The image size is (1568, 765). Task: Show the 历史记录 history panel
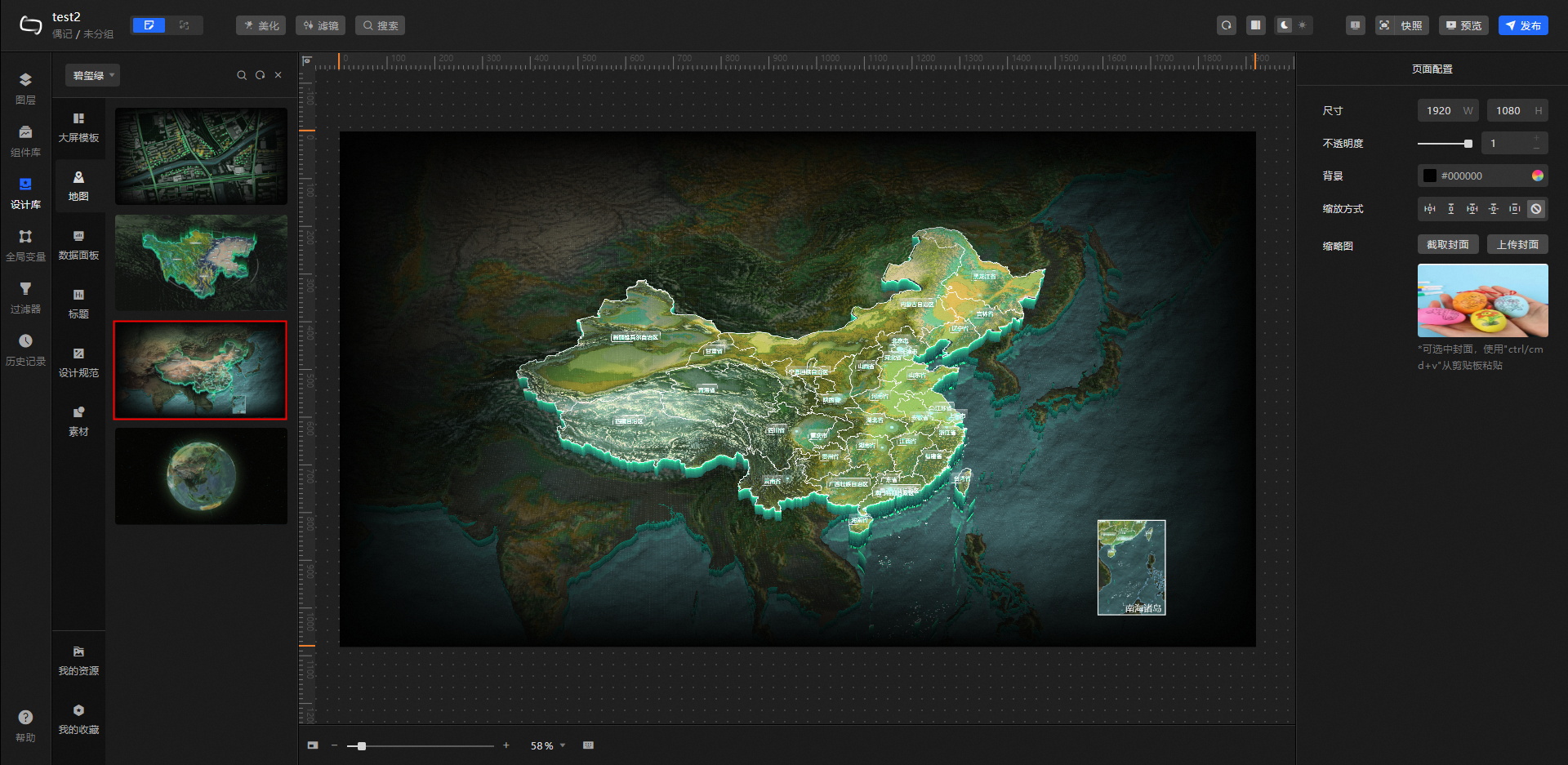coord(25,349)
